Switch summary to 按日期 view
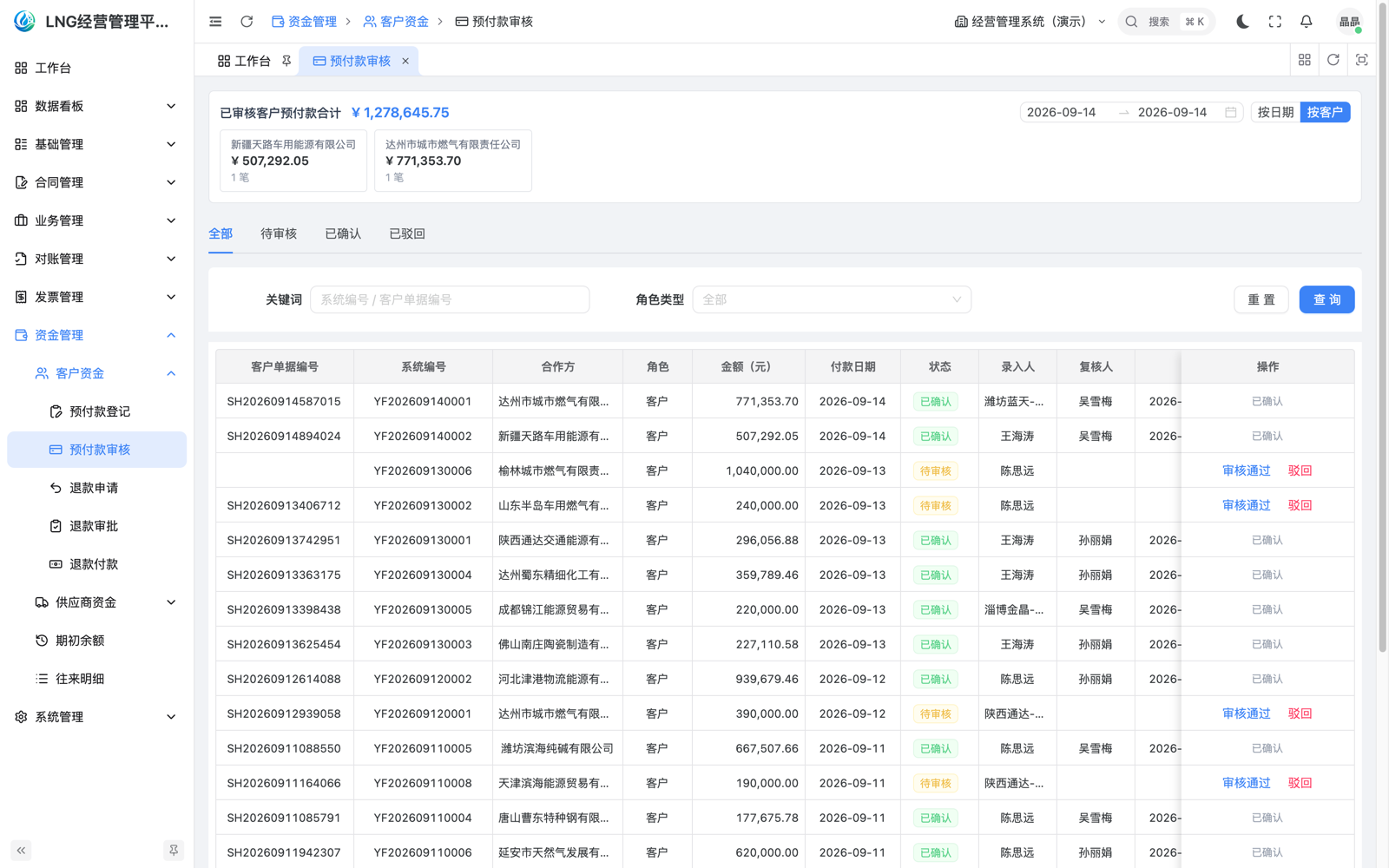Viewport: 1389px width, 868px height. point(1275,112)
